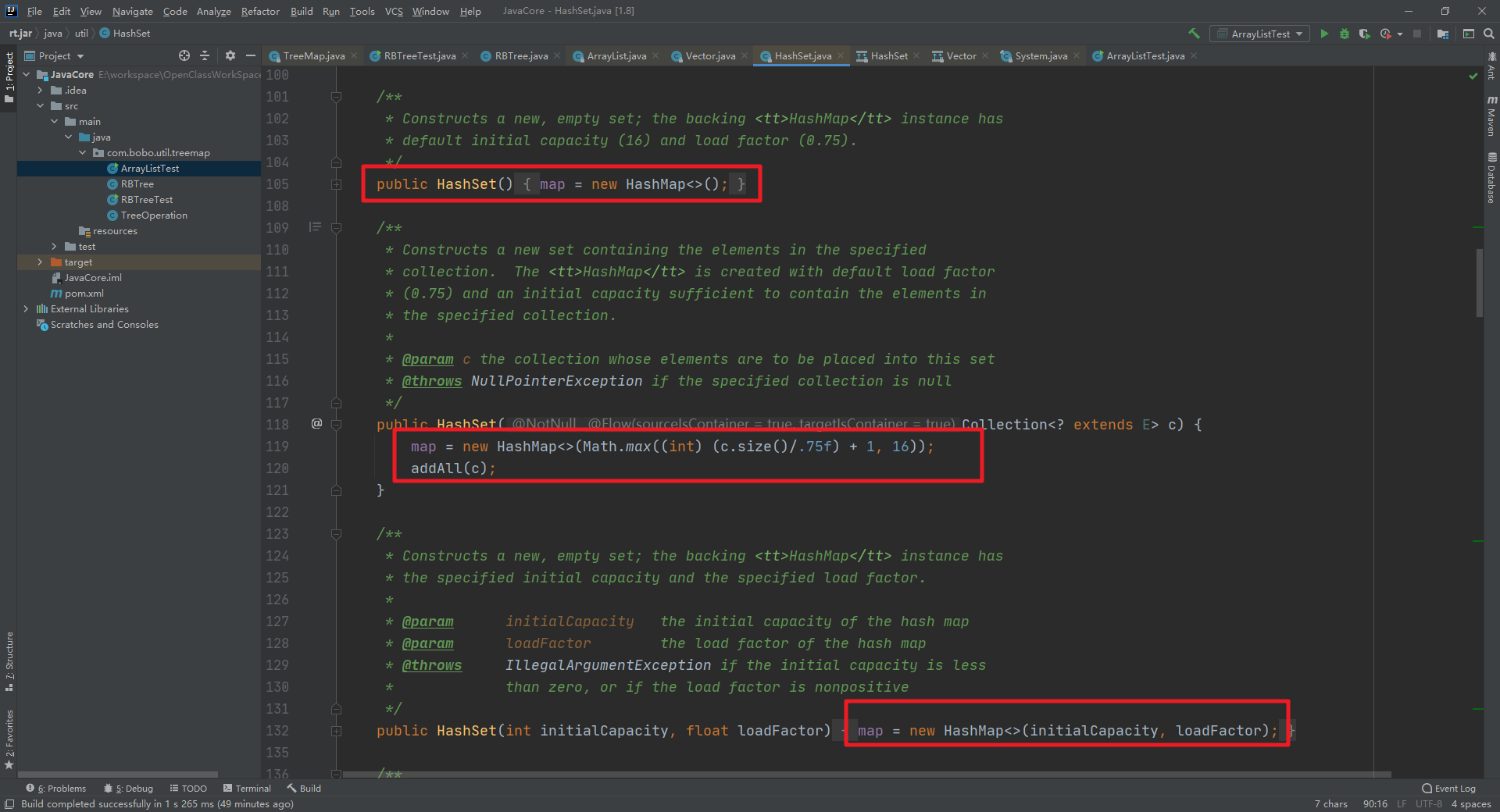Click tool window toggle icon in status bar corner
Screen dimensions: 1500x812
pyautogui.click(x=9, y=803)
